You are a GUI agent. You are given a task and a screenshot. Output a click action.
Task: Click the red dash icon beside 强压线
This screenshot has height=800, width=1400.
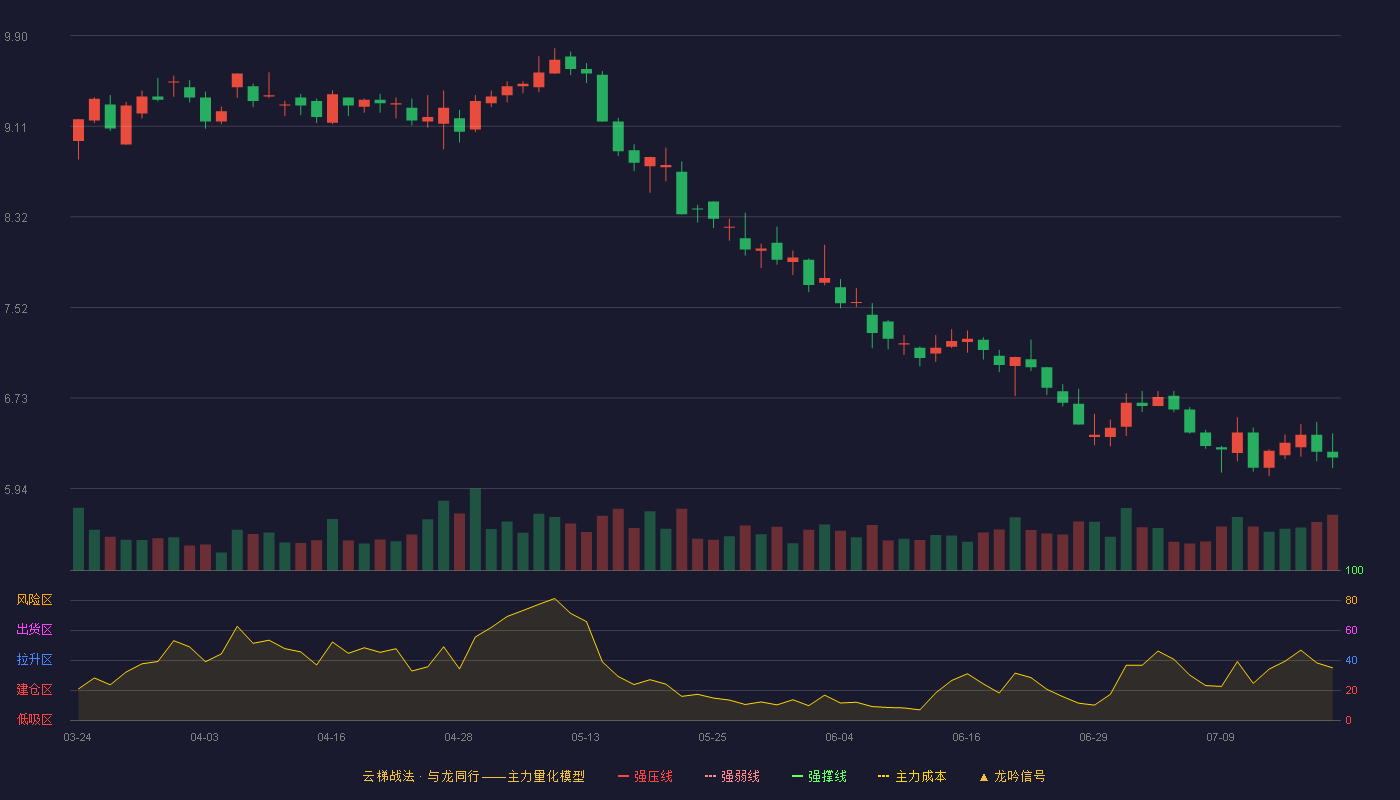click(623, 776)
